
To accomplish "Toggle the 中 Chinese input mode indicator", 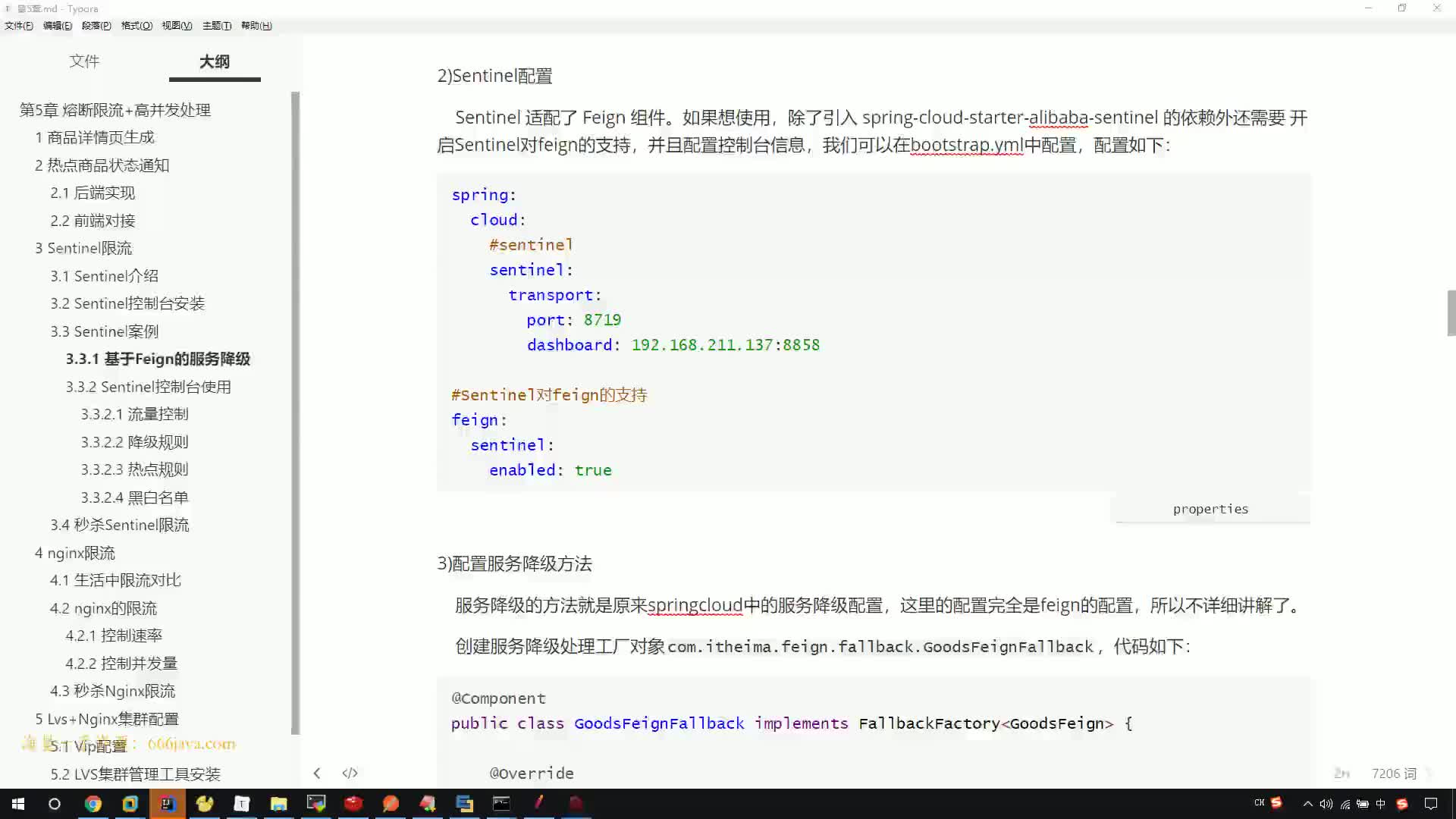I will pos(1381,804).
